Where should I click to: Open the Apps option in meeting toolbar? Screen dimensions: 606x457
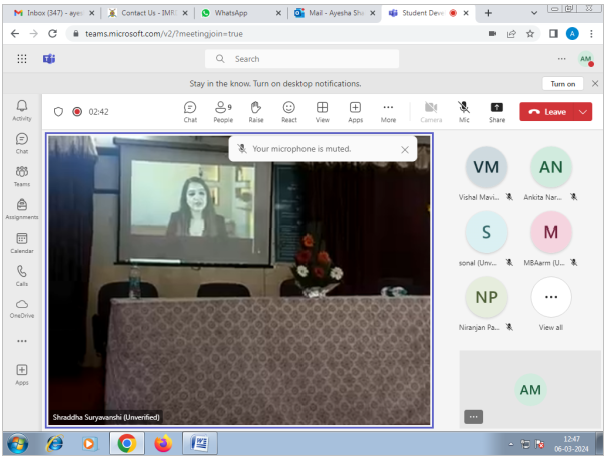coord(355,111)
